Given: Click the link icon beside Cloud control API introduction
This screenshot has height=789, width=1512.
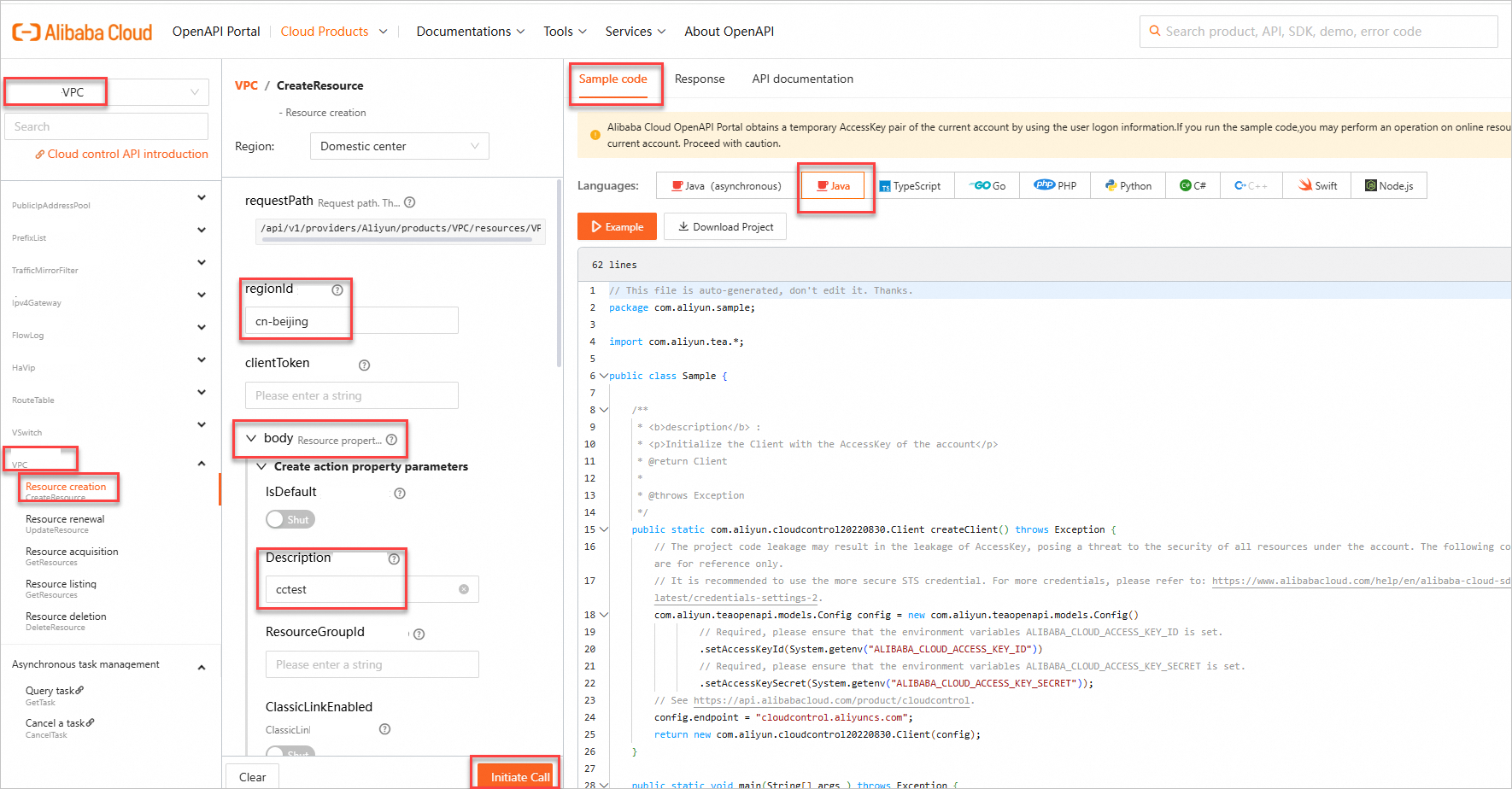Looking at the screenshot, I should point(39,155).
